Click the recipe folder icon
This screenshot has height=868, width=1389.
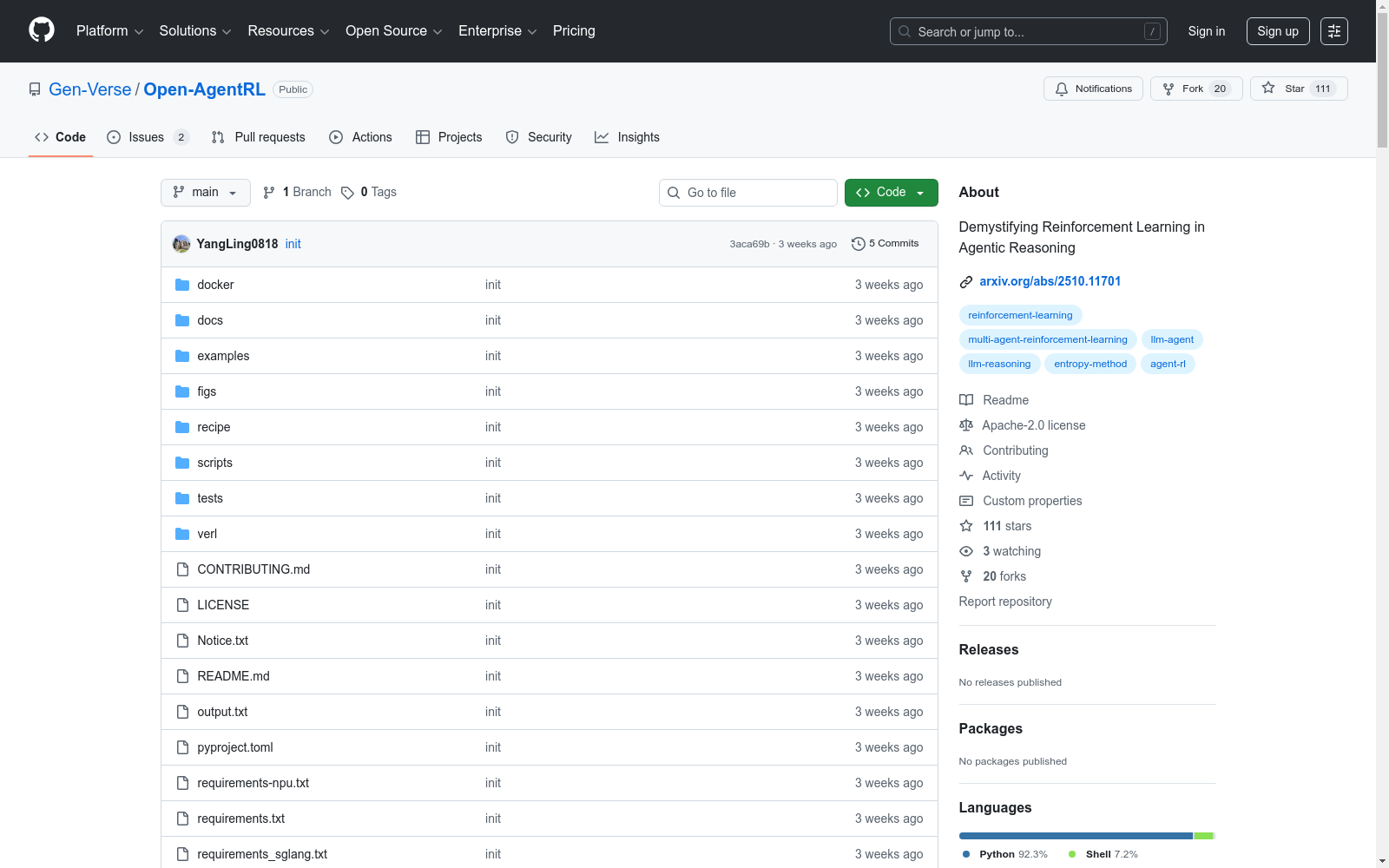[x=182, y=427]
